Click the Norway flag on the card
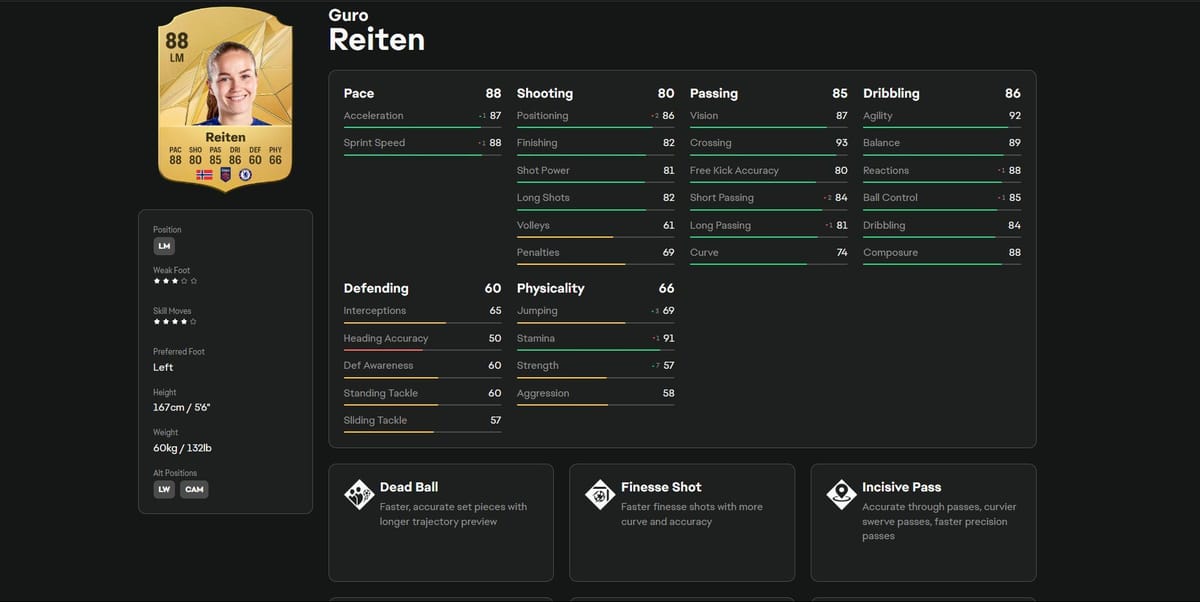 click(204, 174)
